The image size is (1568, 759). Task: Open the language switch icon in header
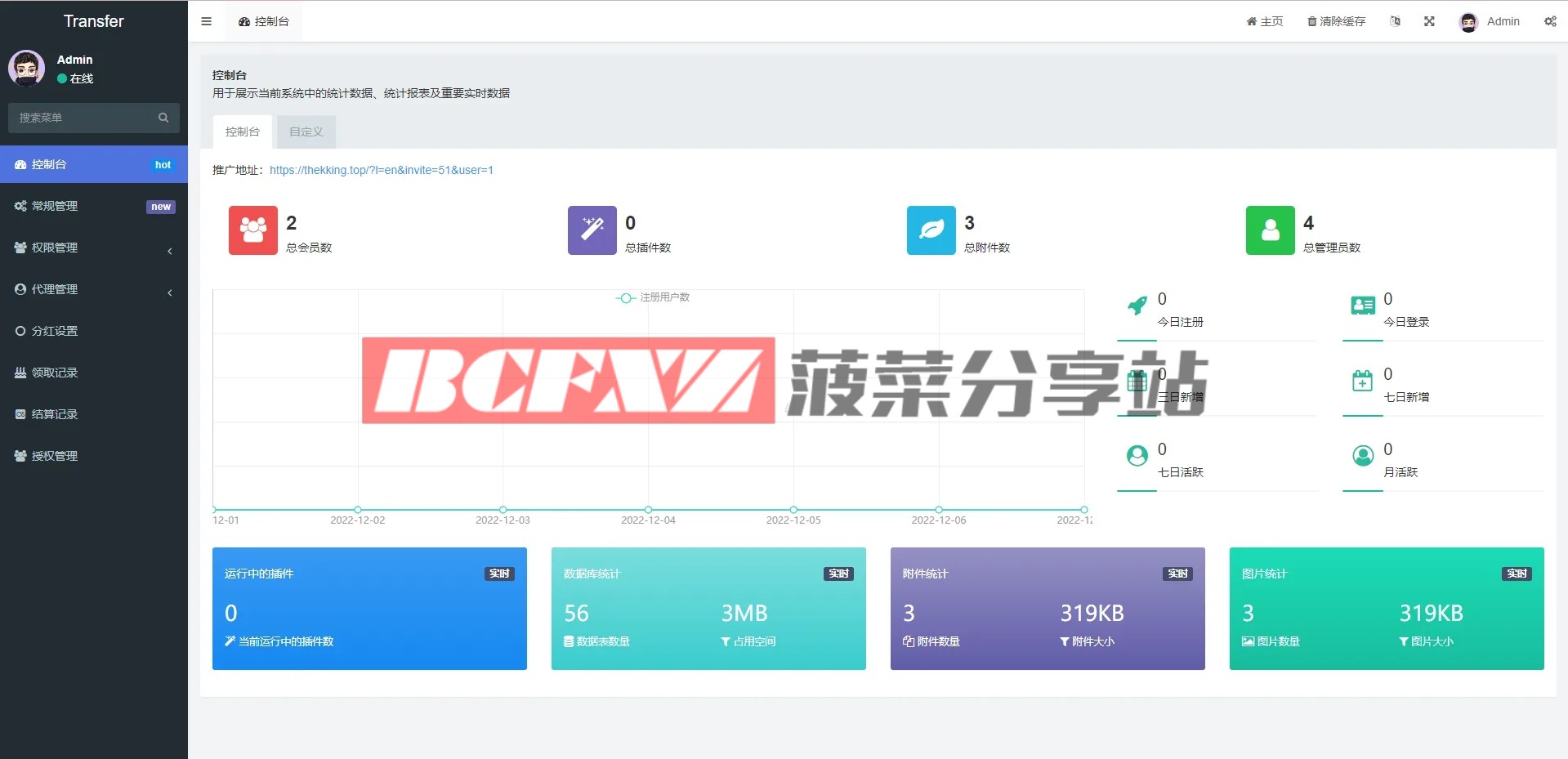[1395, 21]
